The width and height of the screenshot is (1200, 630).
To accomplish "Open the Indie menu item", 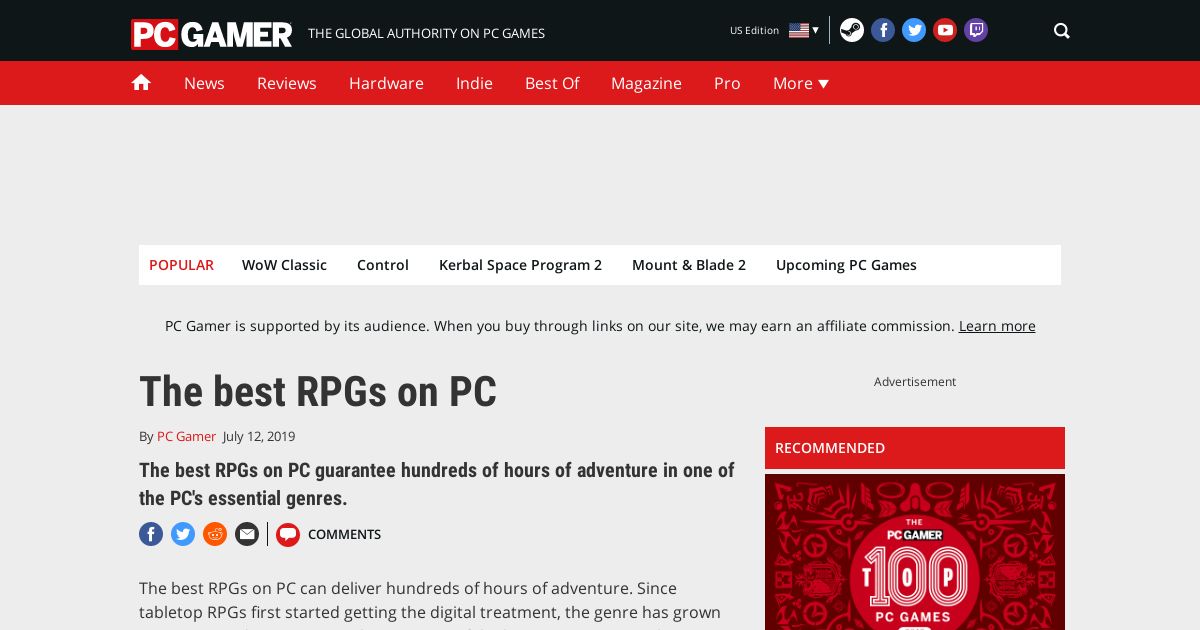I will tap(474, 83).
